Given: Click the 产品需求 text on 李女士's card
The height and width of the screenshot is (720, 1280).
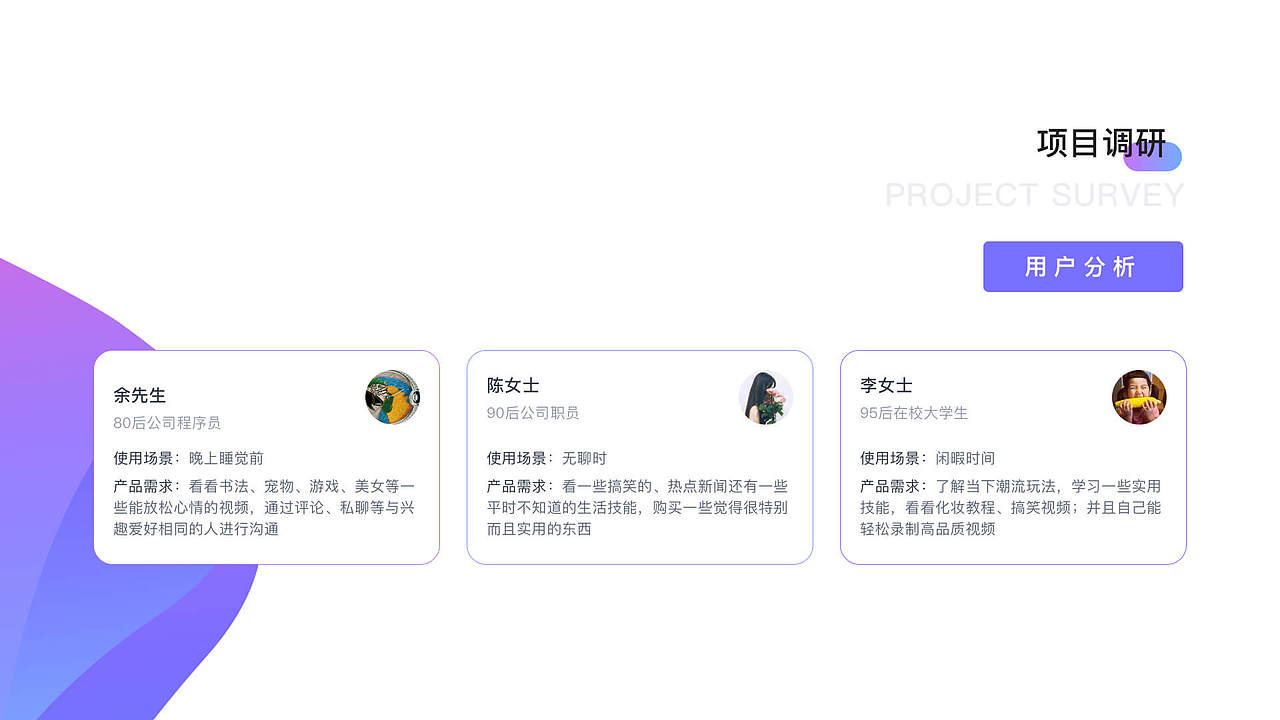Looking at the screenshot, I should click(x=888, y=486).
